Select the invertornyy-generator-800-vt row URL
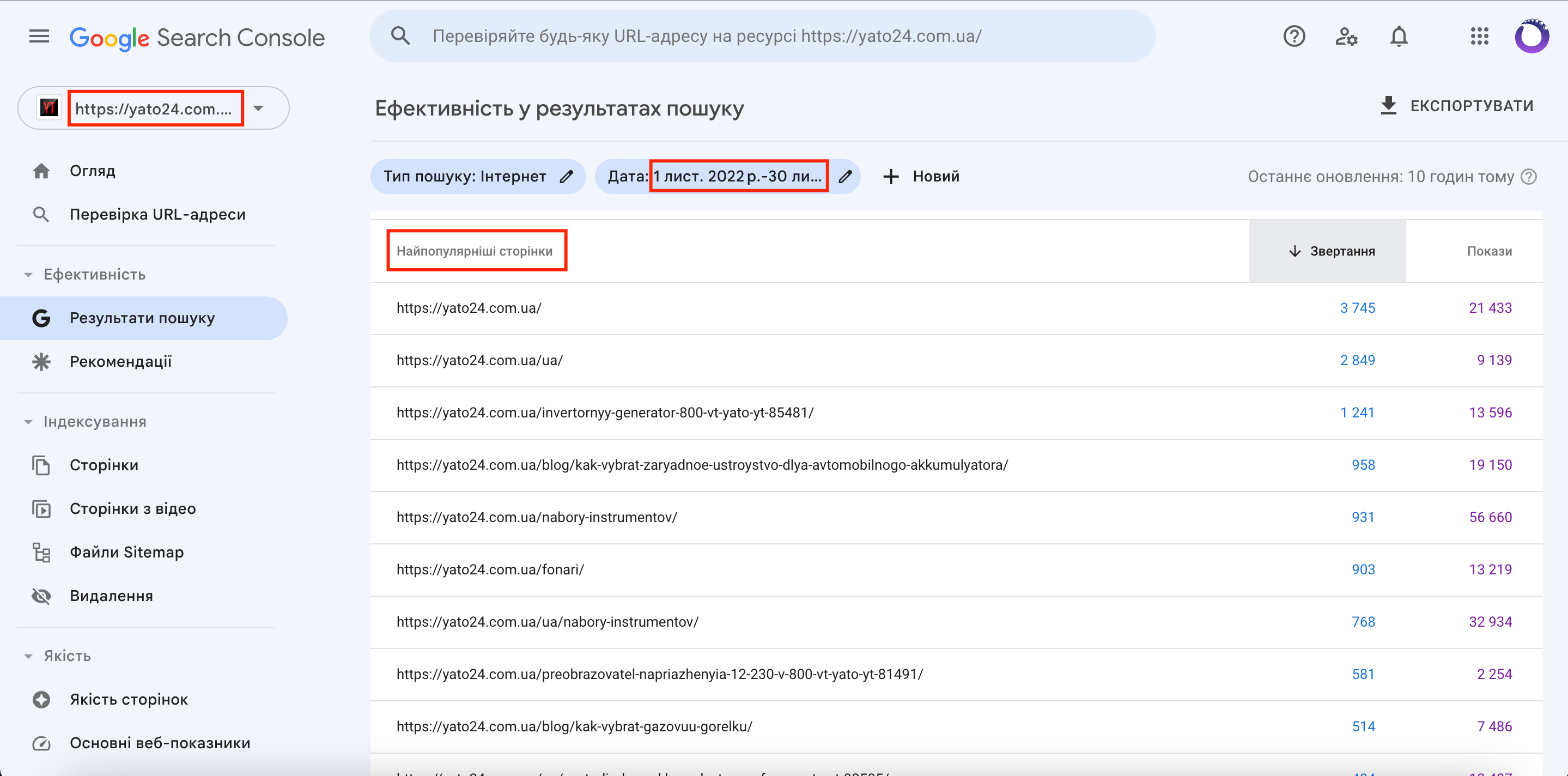This screenshot has width=1568, height=776. pyautogui.click(x=605, y=413)
